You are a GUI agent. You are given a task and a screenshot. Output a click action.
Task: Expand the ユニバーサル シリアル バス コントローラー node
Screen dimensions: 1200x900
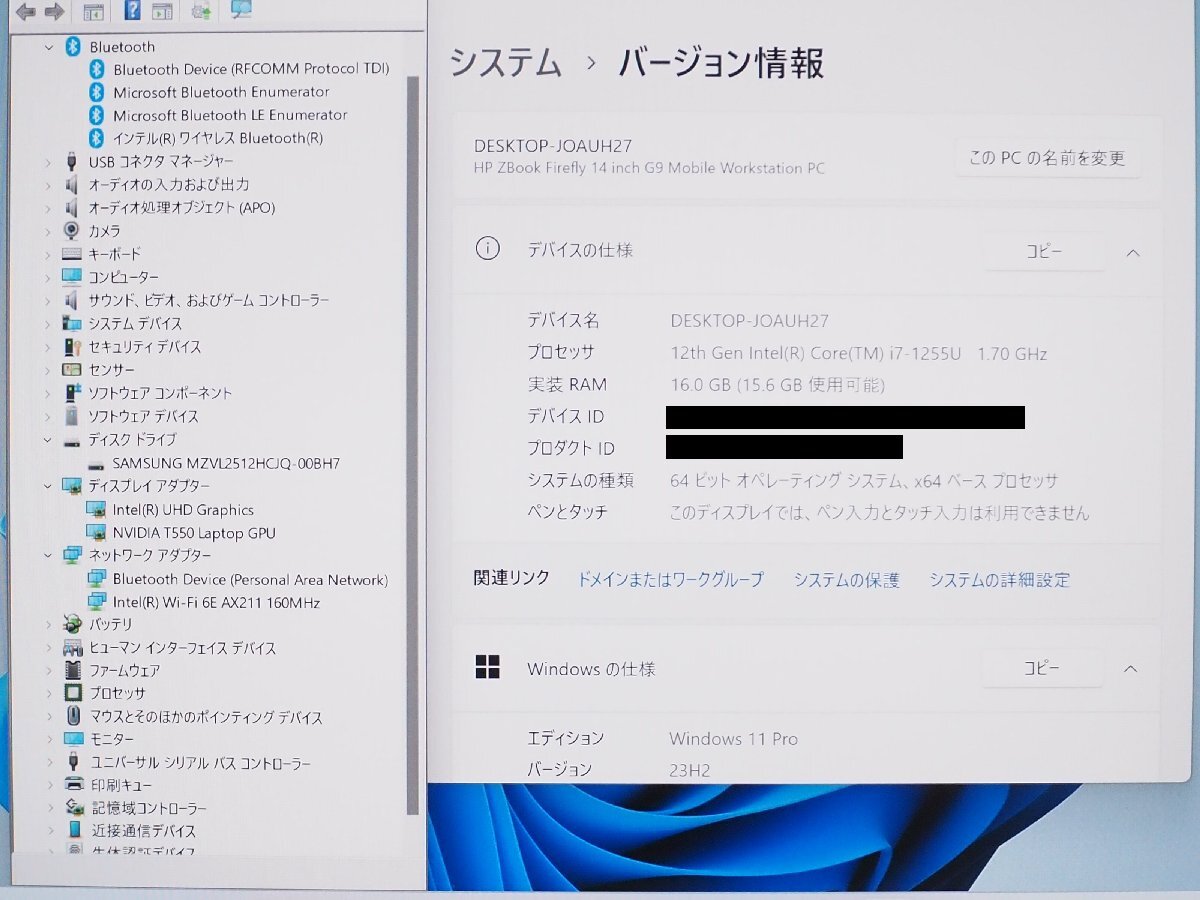[48, 762]
